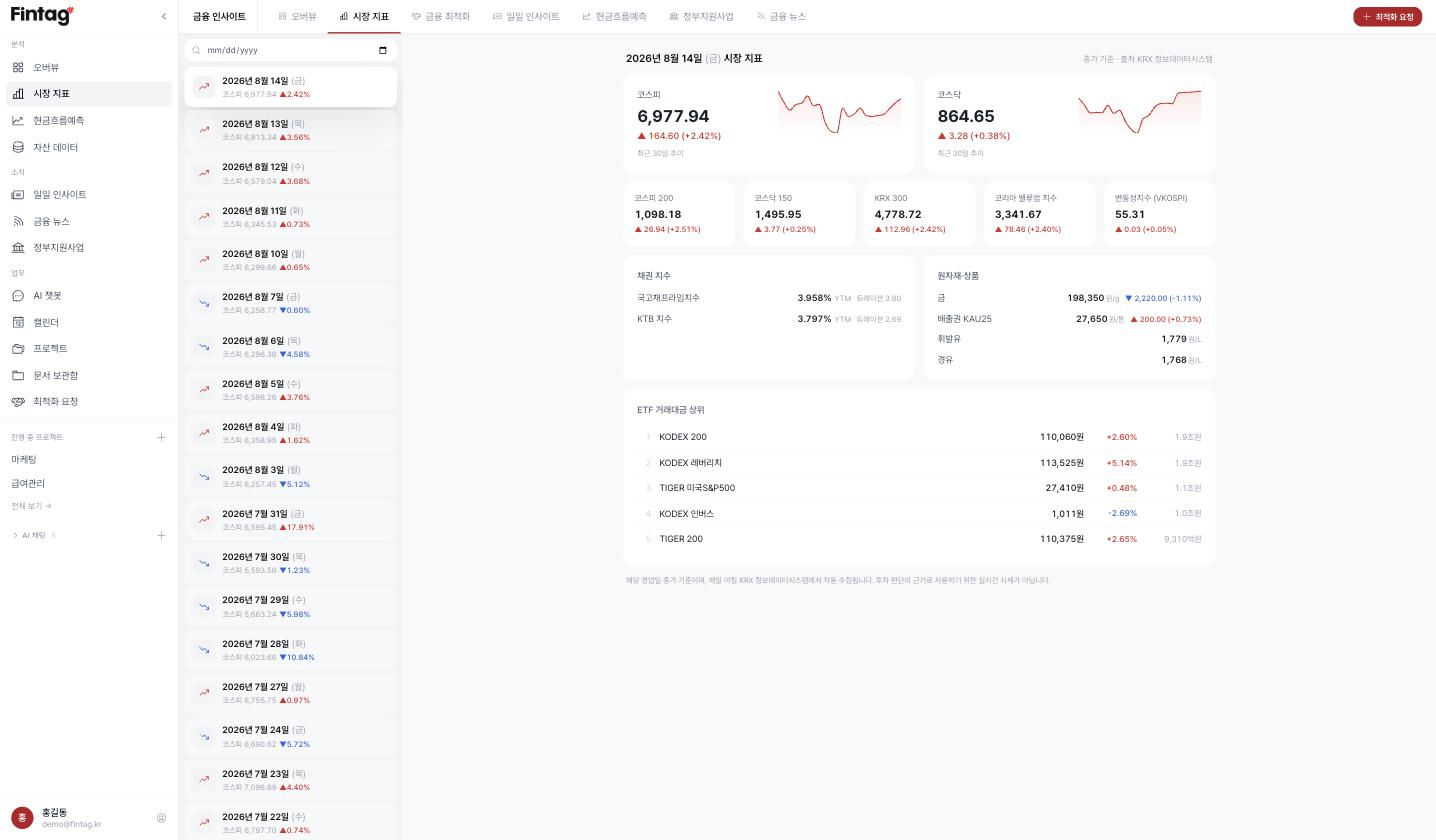Click the TIGER 미국S&P500 ETF row
This screenshot has height=840, width=1436.
[919, 488]
